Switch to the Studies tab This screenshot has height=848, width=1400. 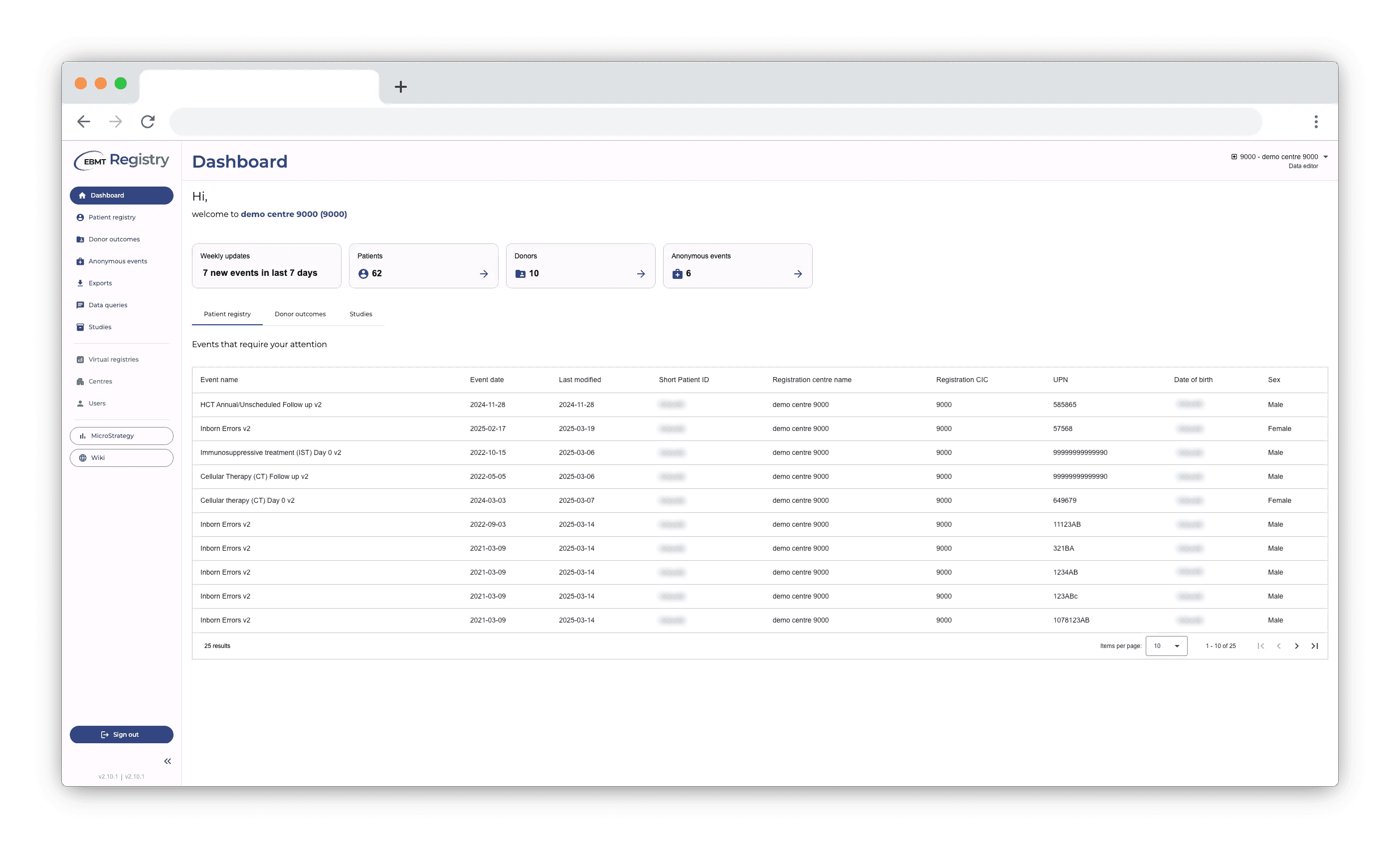(361, 314)
